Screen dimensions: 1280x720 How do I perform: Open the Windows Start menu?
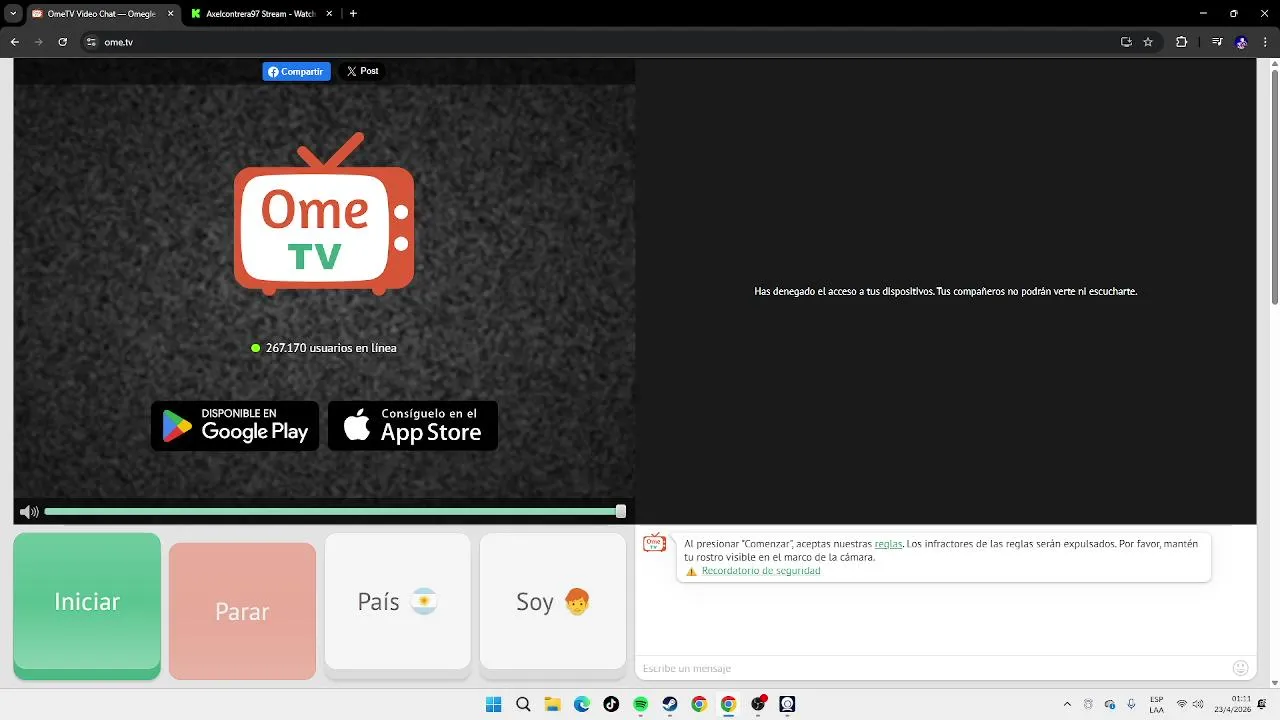493,704
